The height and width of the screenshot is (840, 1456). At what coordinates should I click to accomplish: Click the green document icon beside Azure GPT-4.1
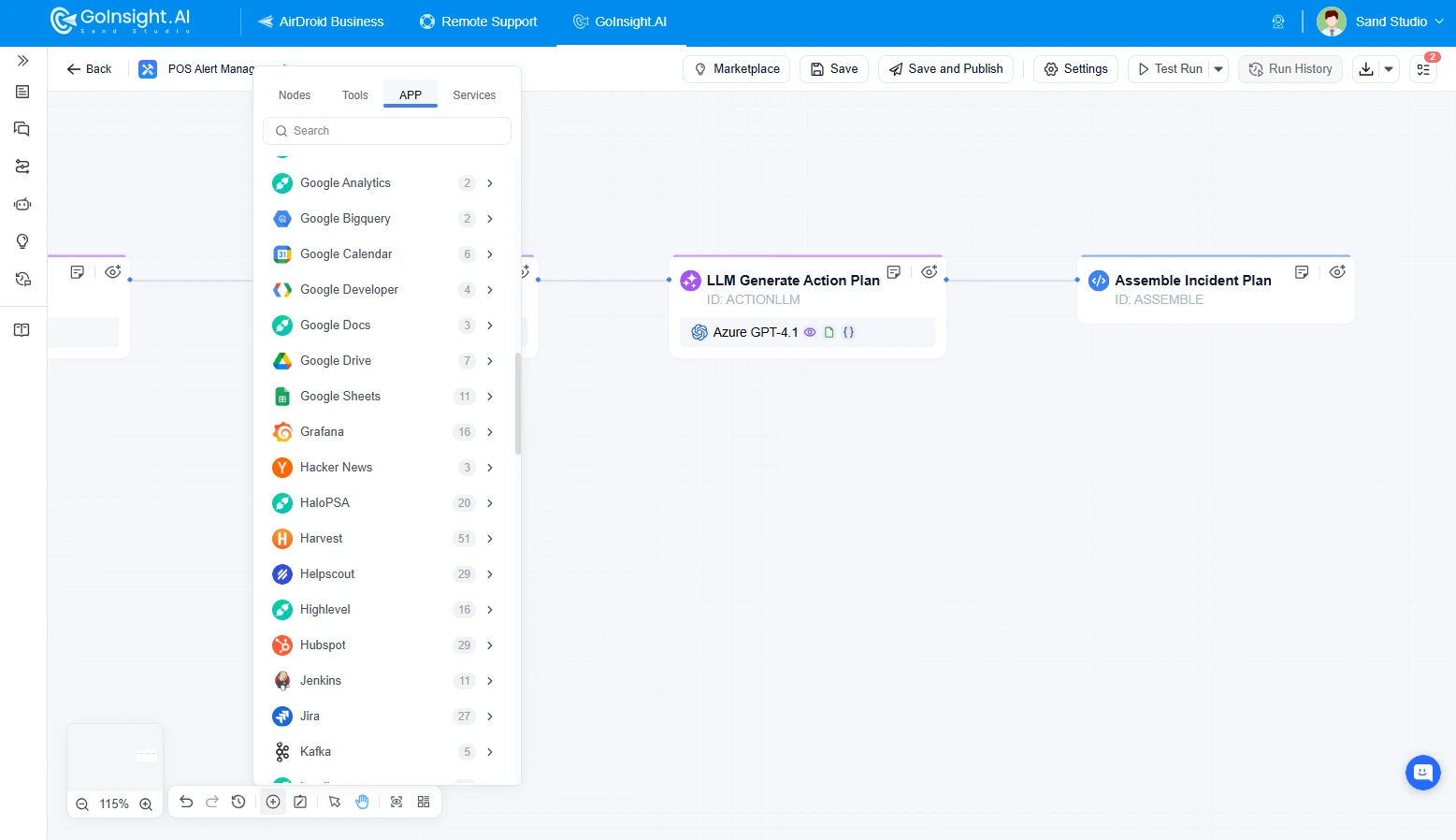point(829,332)
